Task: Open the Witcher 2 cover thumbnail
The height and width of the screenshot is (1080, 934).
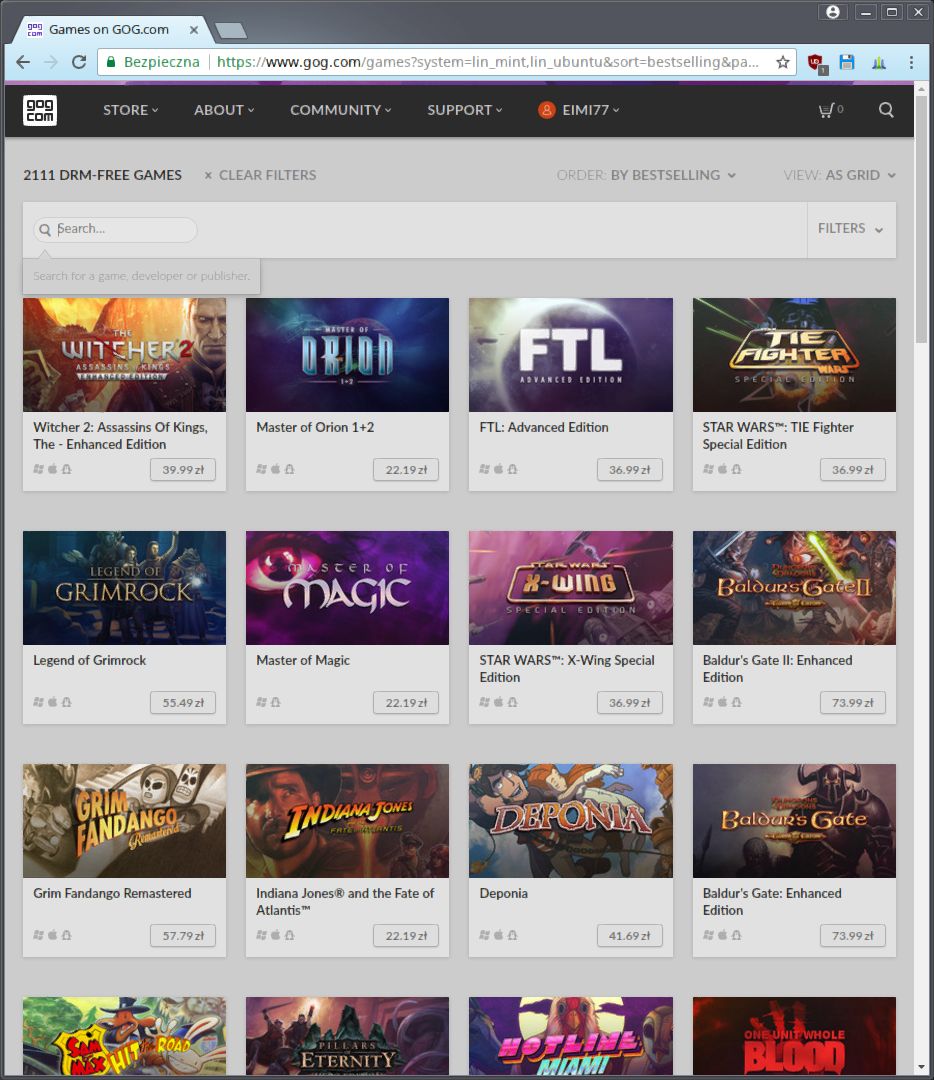Action: click(x=124, y=355)
